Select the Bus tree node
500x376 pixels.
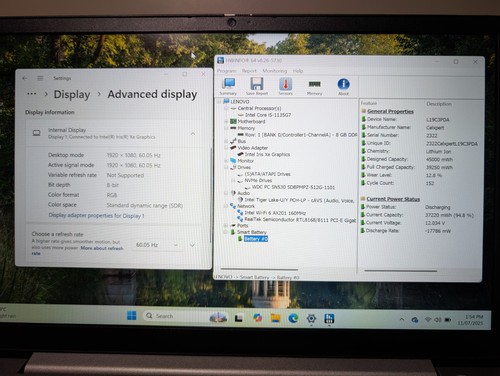point(242,141)
